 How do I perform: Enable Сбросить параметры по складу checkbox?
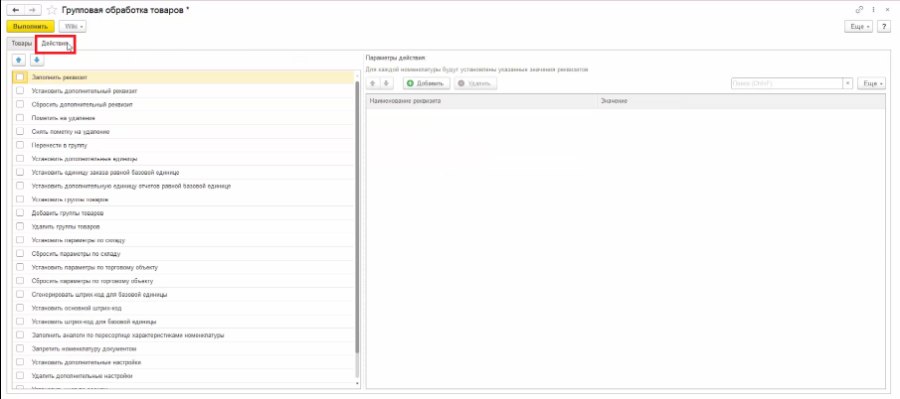pyautogui.click(x=21, y=254)
